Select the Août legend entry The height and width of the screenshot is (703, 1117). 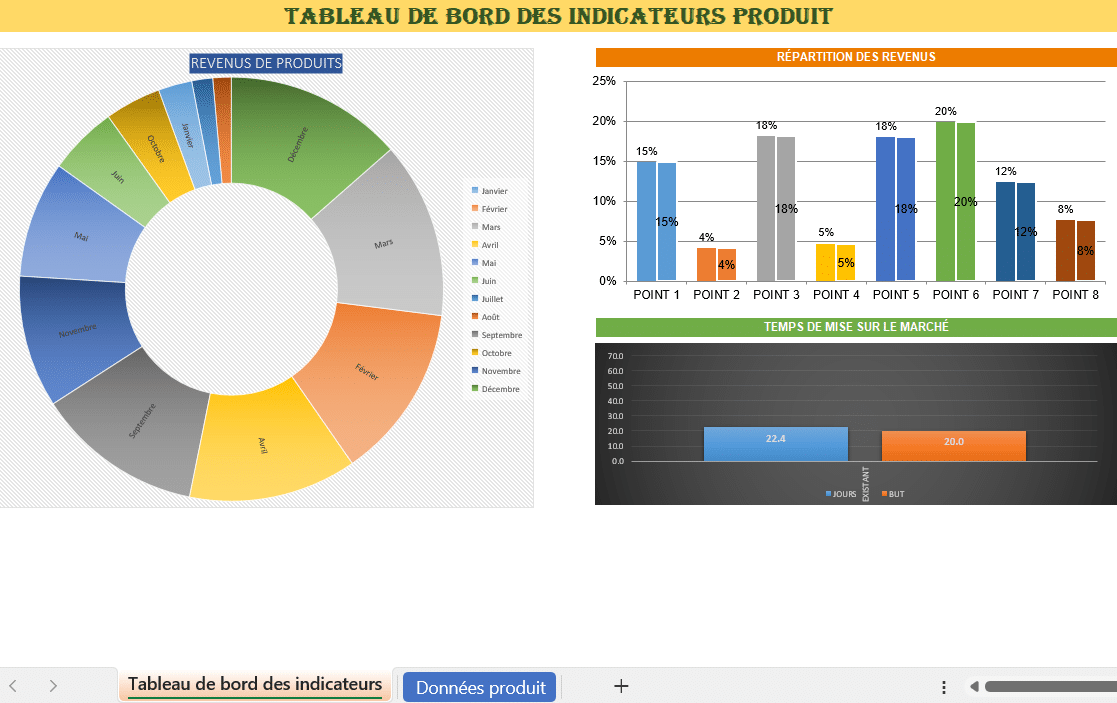[493, 317]
